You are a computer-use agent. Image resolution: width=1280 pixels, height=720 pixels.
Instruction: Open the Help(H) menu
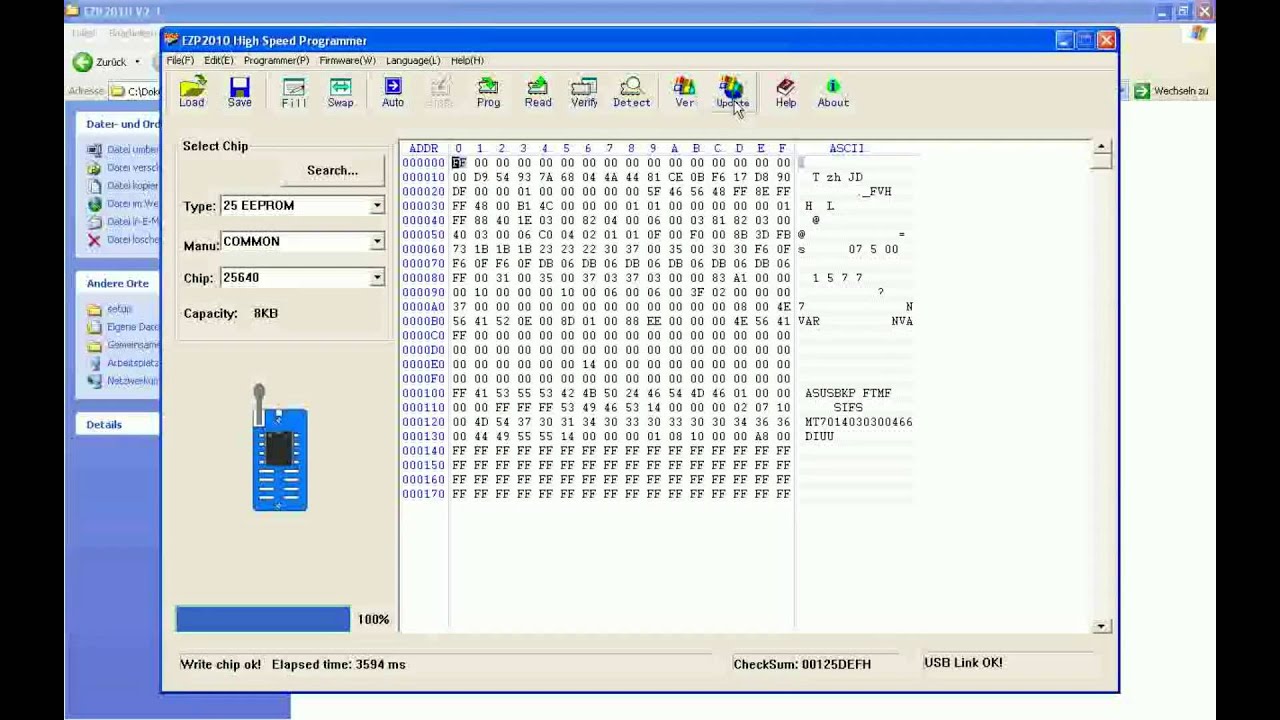[x=467, y=61]
